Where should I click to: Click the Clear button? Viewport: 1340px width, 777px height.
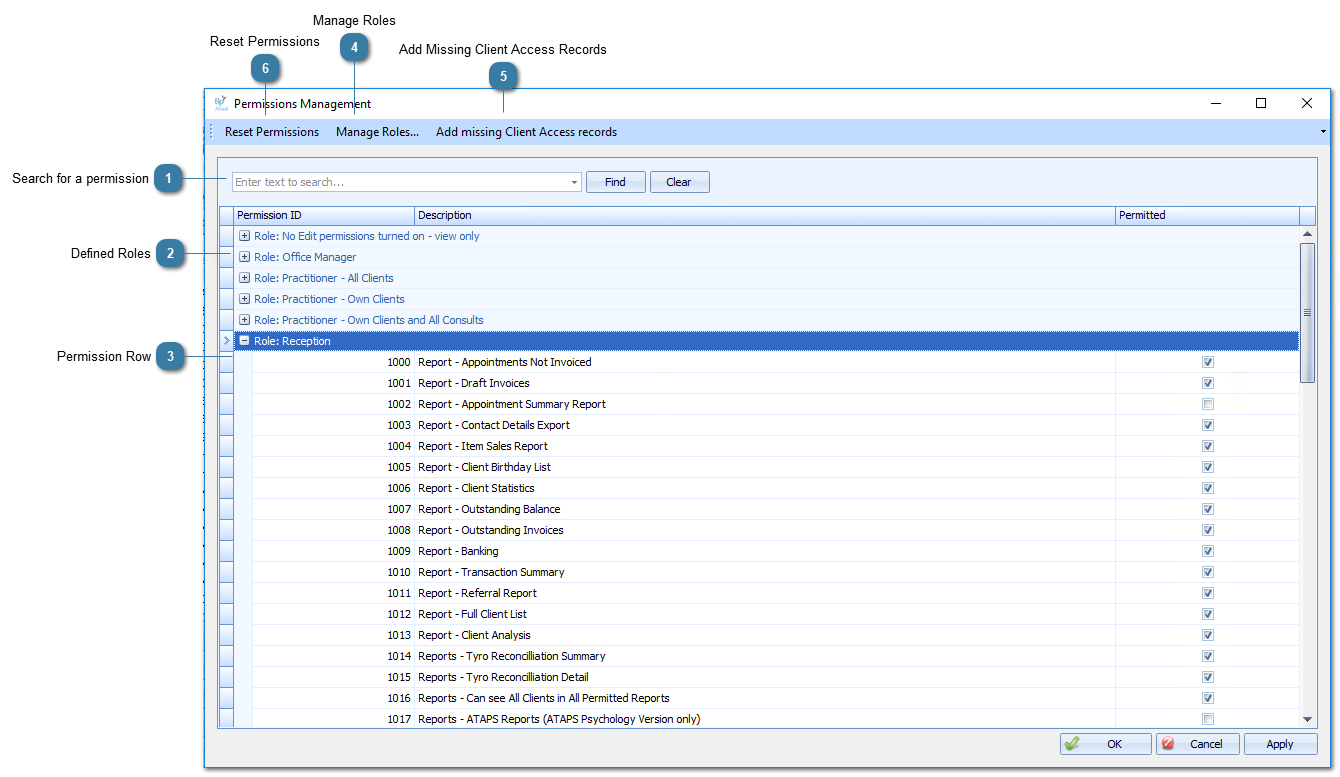pos(679,182)
